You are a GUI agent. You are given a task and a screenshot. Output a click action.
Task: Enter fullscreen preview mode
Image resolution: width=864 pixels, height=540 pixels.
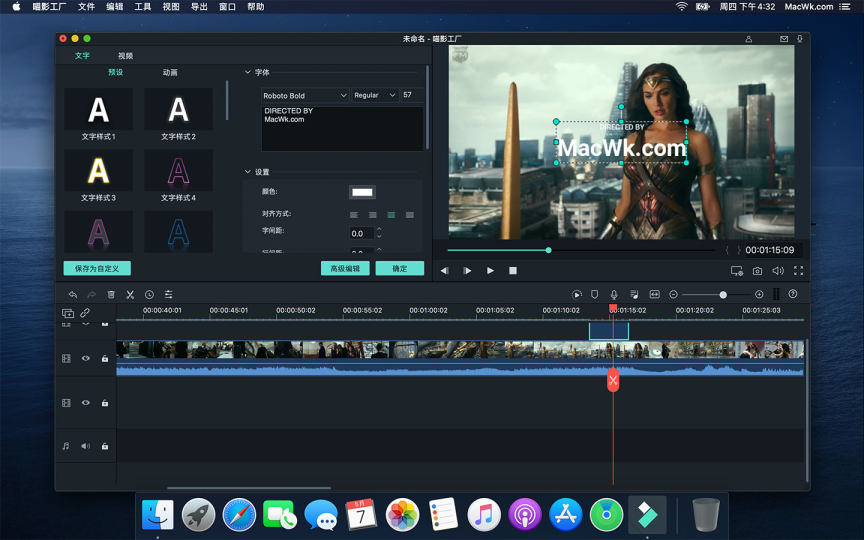click(x=798, y=271)
